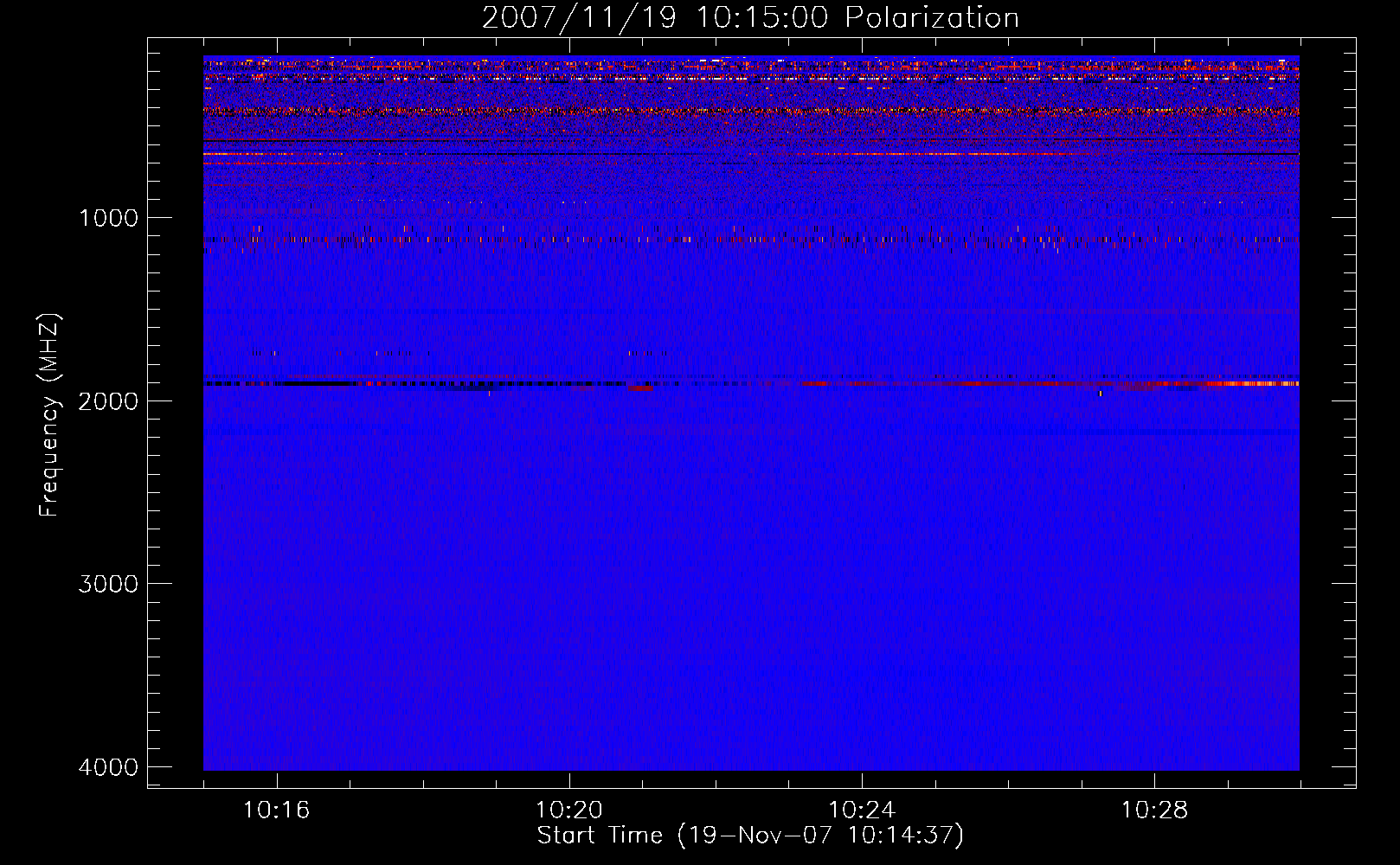Viewport: 1400px width, 865px height.
Task: Click the 10:16 time tick label
Action: point(277,811)
